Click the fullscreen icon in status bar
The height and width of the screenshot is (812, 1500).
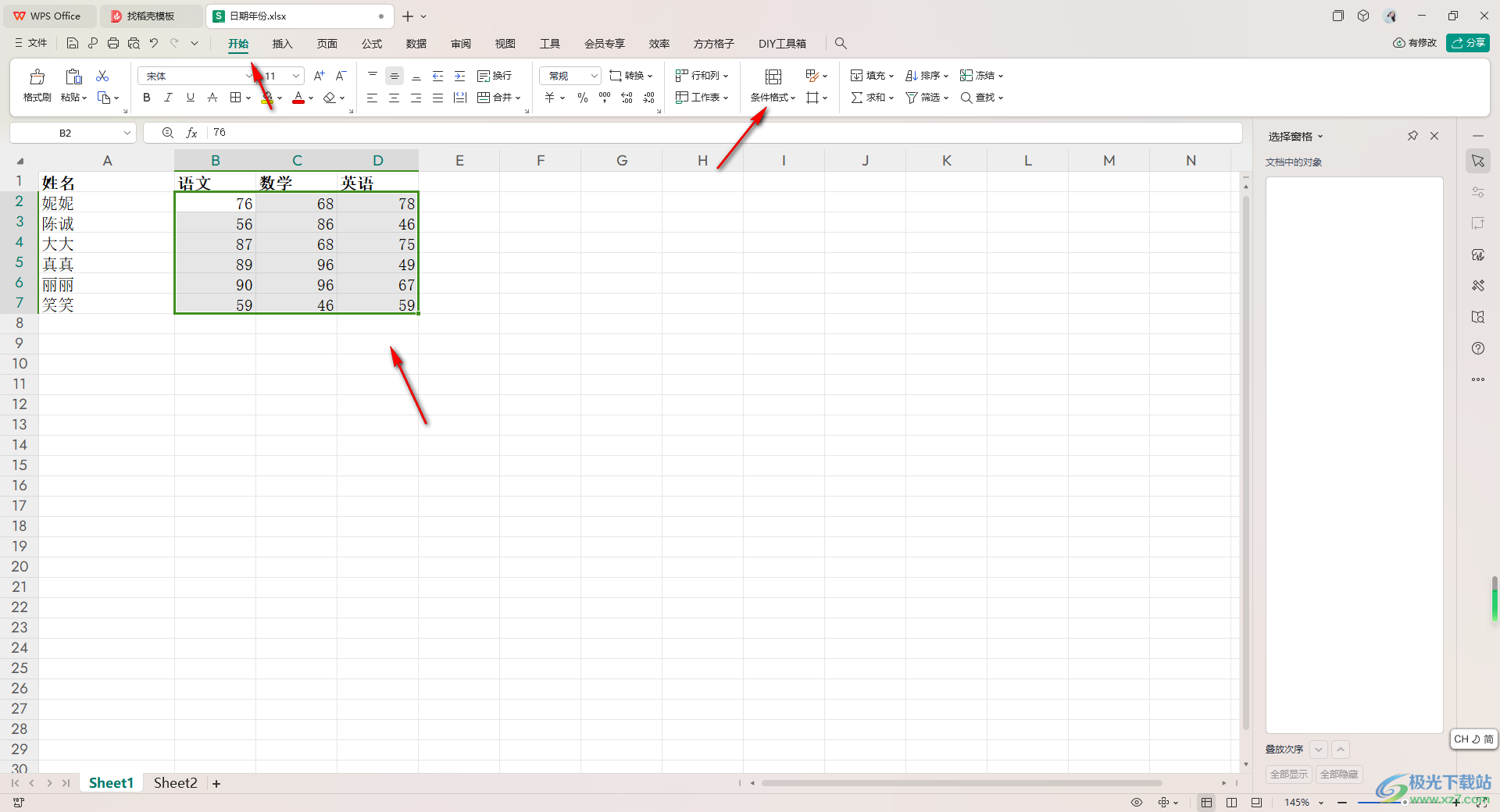pos(1481,803)
